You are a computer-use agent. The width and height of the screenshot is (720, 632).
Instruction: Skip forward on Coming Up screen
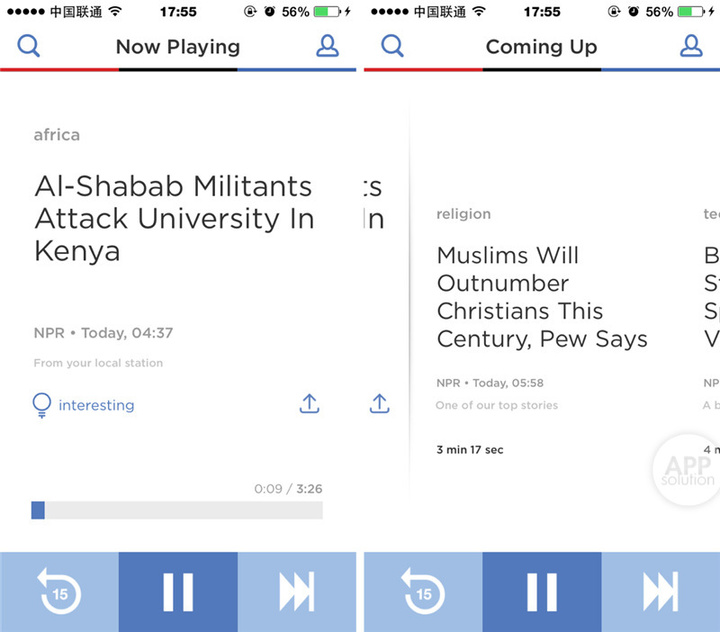660,591
